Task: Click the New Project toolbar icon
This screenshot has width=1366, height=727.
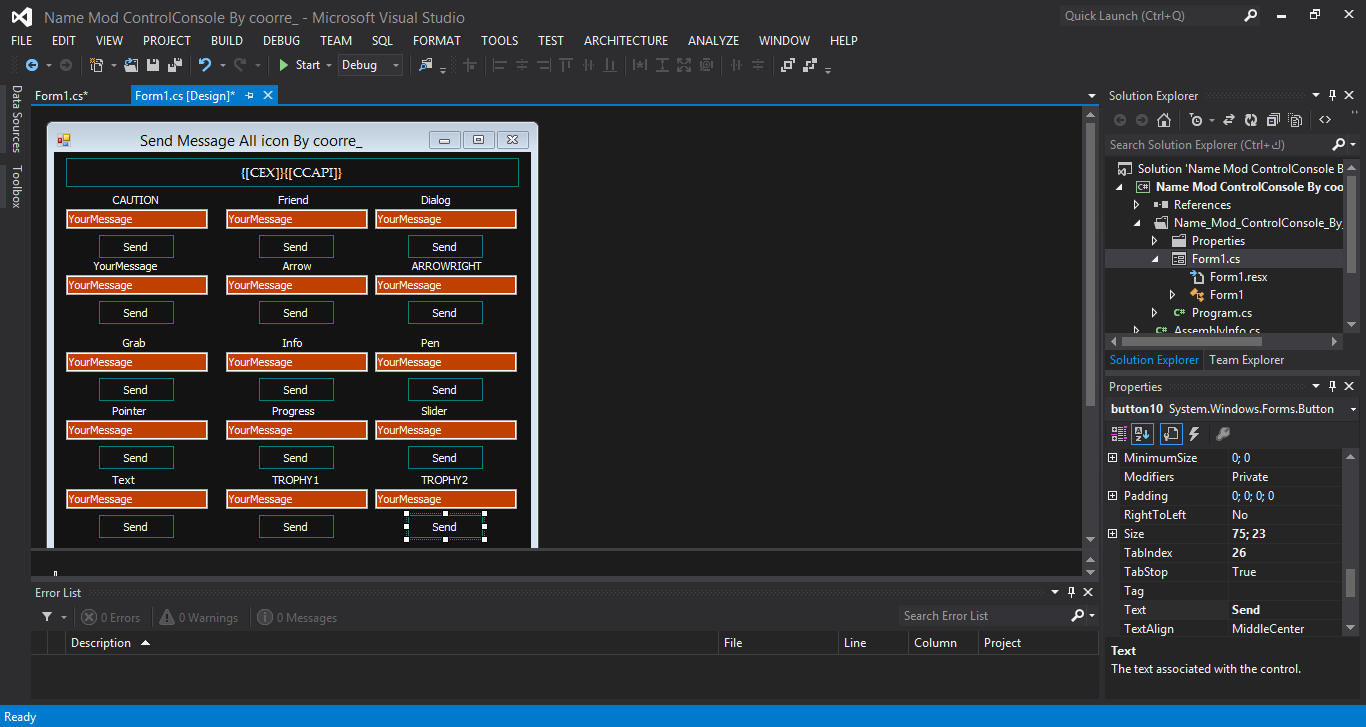Action: click(x=97, y=65)
